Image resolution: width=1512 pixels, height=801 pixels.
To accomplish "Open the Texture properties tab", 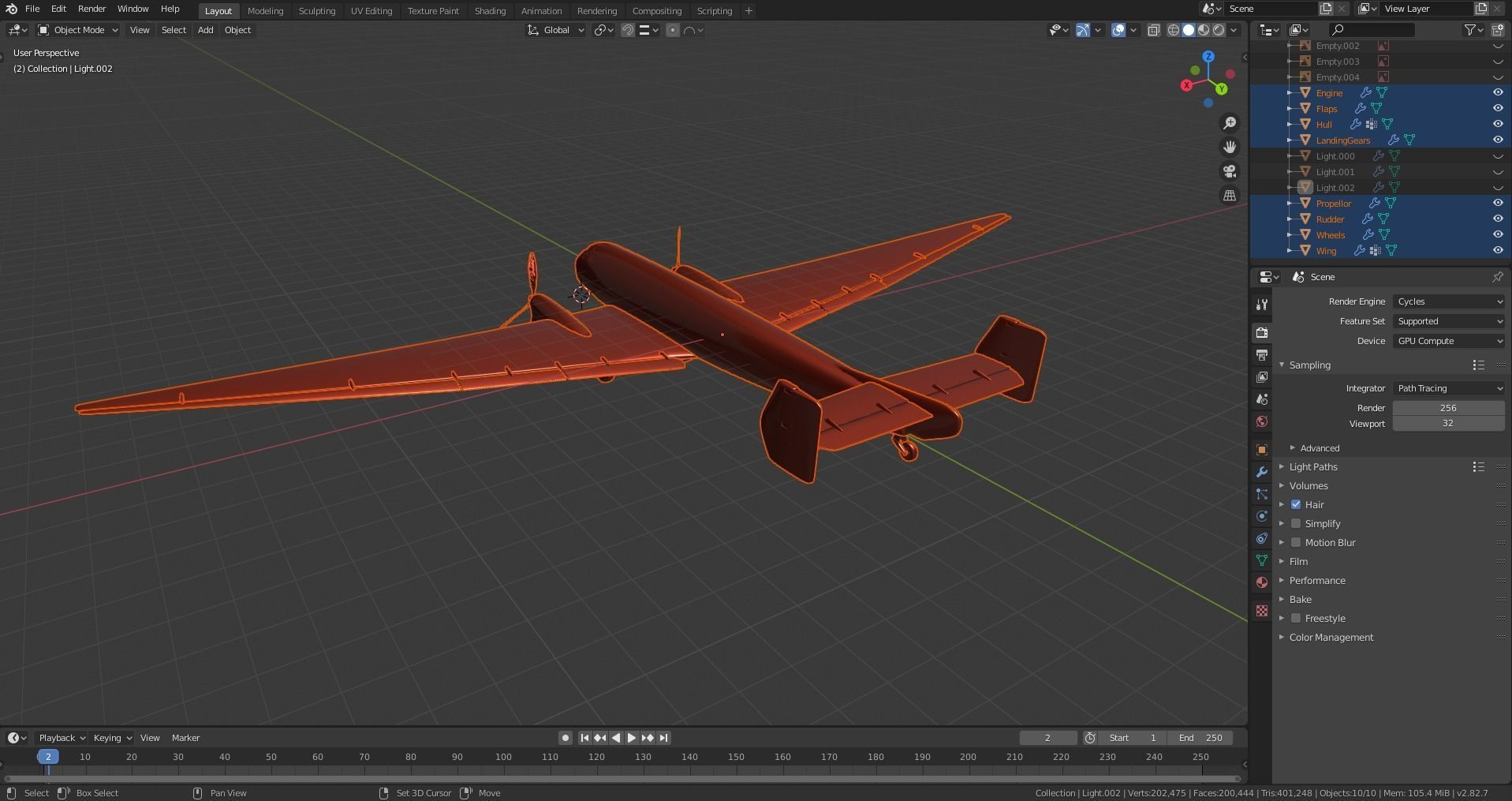I will click(x=1262, y=611).
